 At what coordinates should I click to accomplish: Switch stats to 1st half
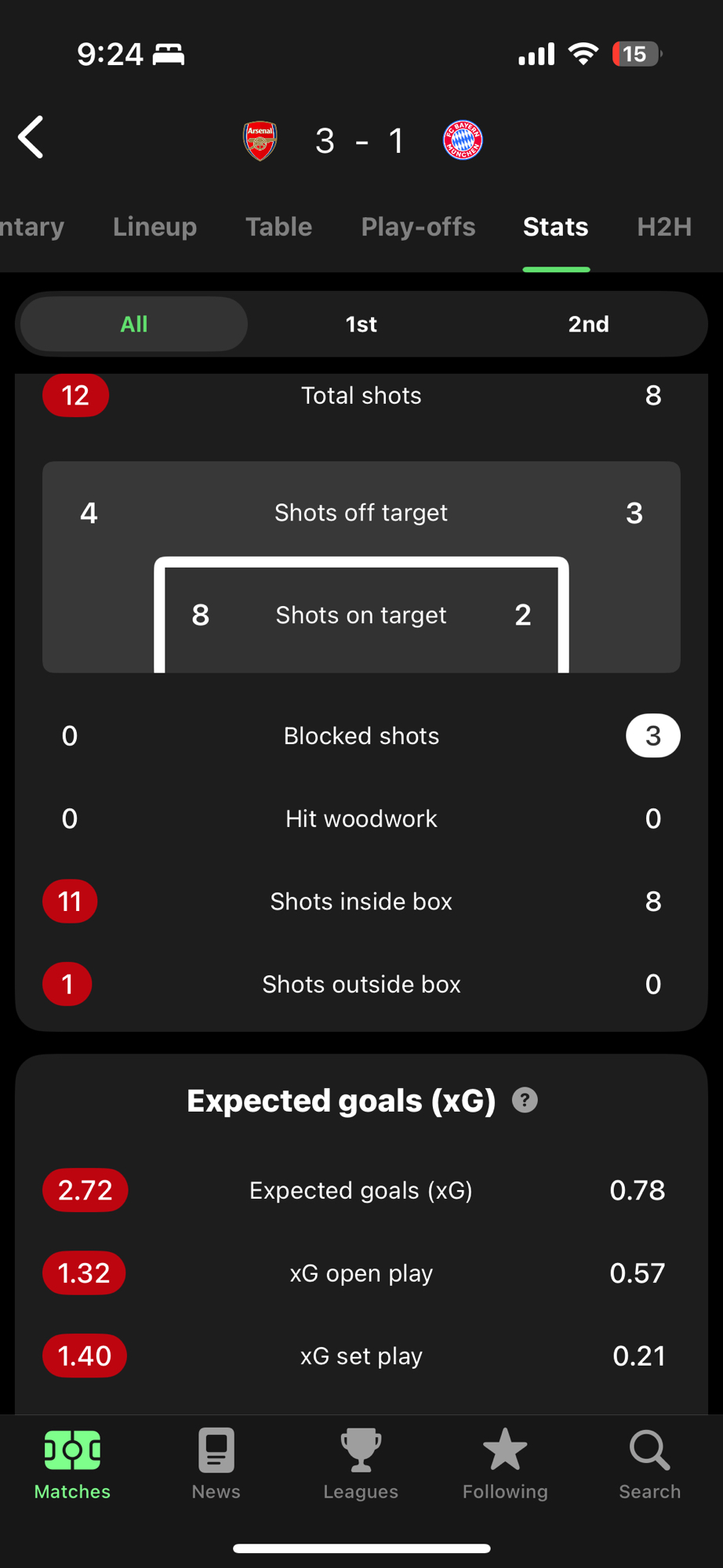click(x=361, y=324)
